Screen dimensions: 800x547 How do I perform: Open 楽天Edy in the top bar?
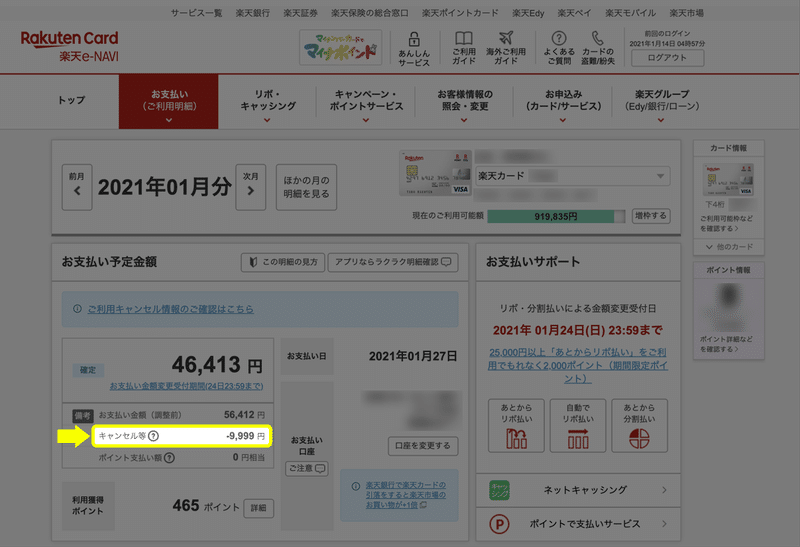528,13
